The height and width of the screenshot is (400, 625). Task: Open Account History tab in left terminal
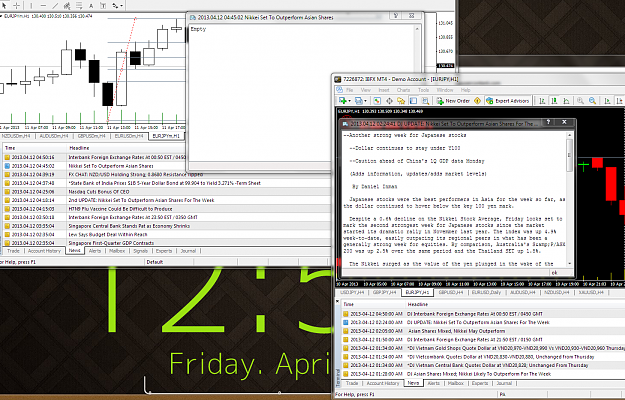pos(44,251)
